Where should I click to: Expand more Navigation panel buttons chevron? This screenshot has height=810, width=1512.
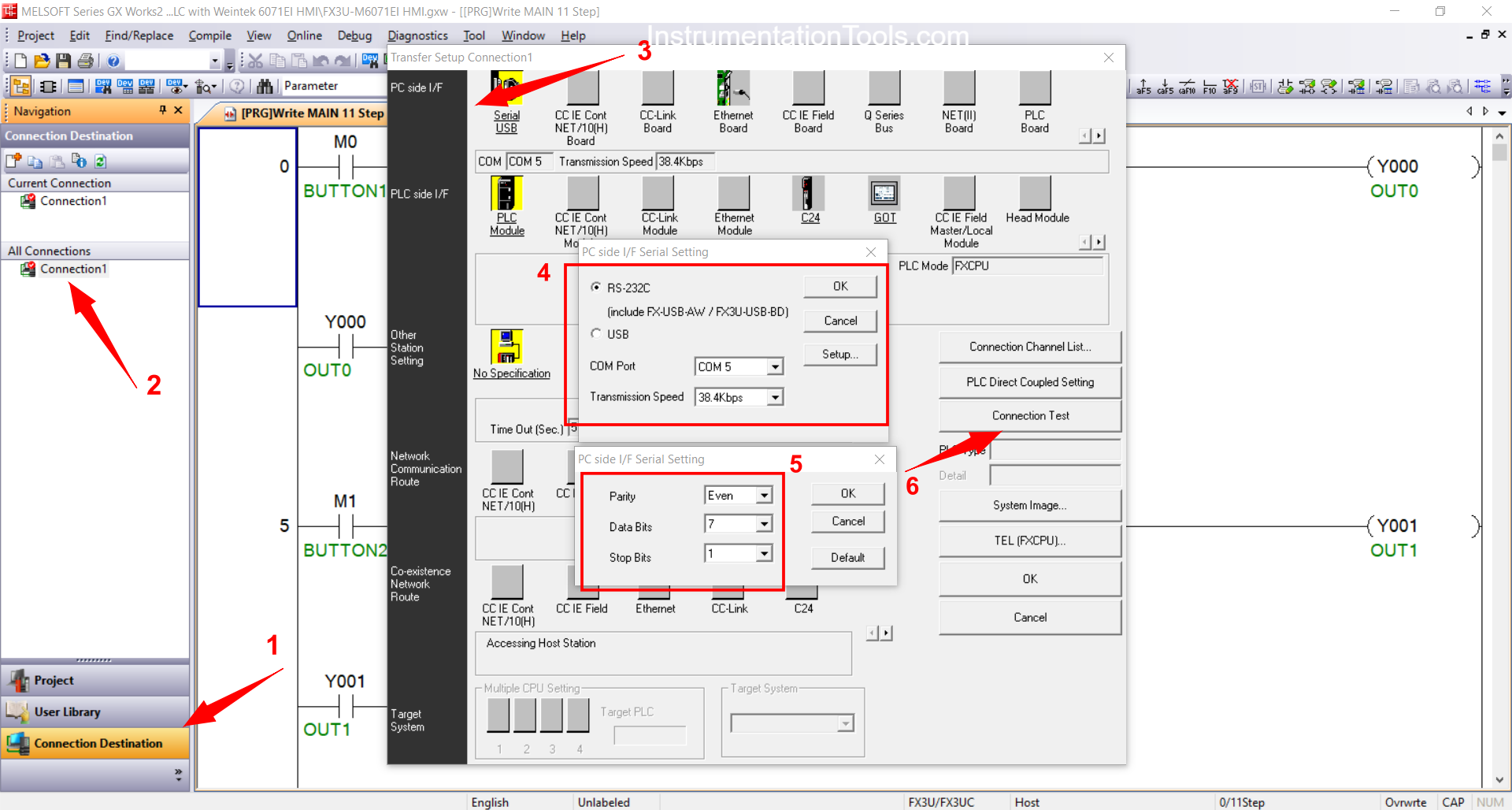[178, 775]
